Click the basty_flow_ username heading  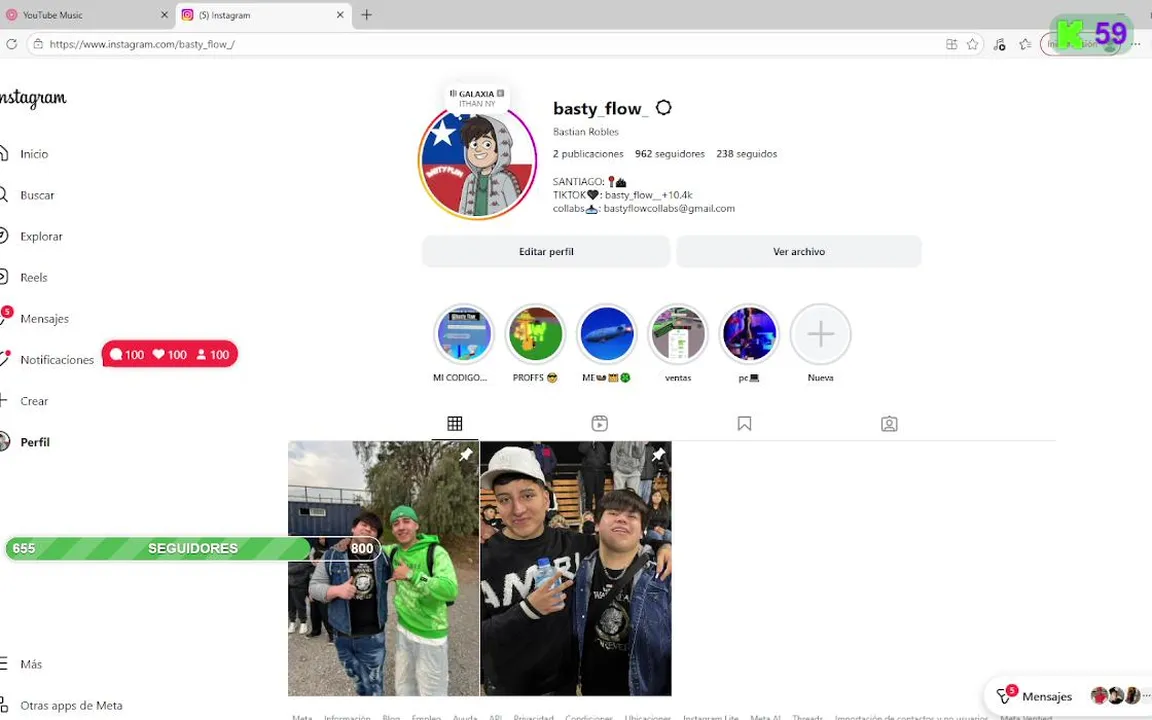[600, 109]
